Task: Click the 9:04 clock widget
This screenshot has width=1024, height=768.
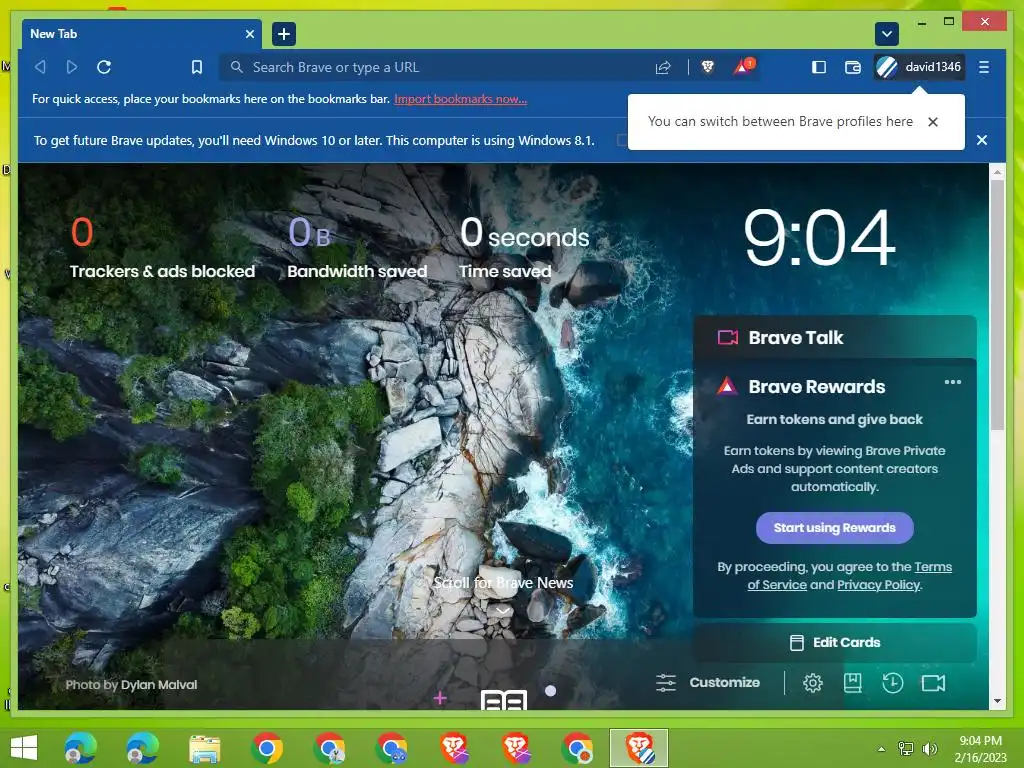Action: click(x=819, y=237)
